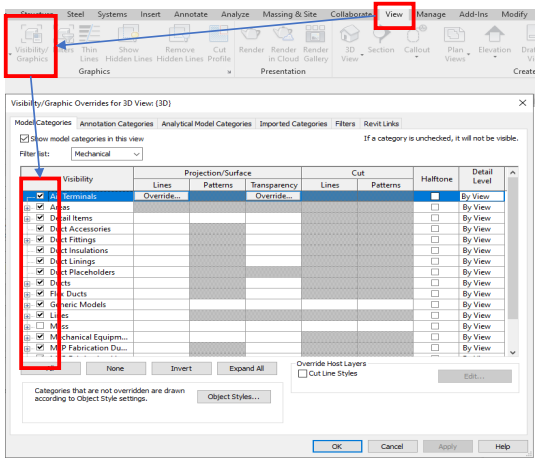Open the Filter list Mechanical dropdown
This screenshot has height=463, width=542.
[x=107, y=154]
